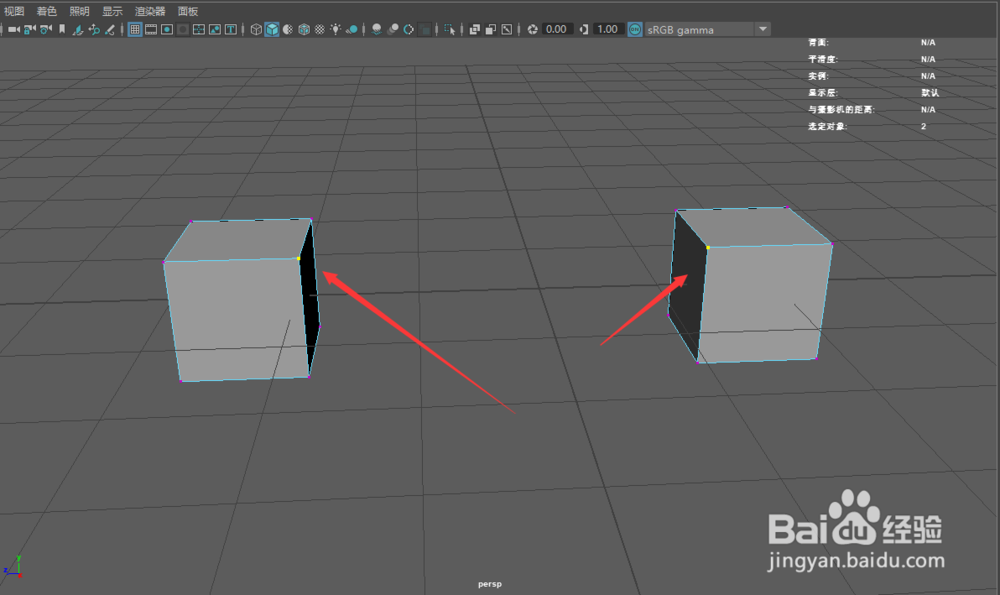1000x595 pixels.
Task: Click the gamma value field 1.00
Action: click(608, 29)
